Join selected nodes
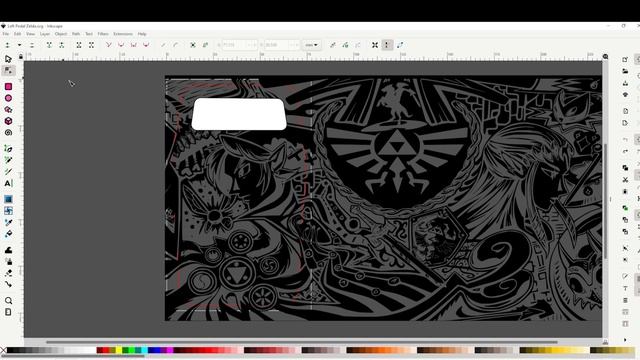Screen dimensions: 640x360 click(49, 45)
